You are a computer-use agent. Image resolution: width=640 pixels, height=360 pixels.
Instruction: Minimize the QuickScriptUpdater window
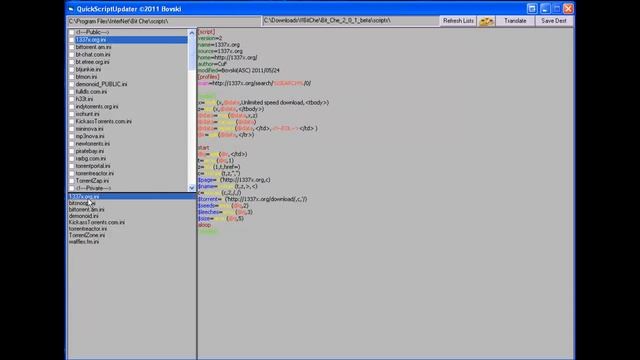click(x=545, y=9)
